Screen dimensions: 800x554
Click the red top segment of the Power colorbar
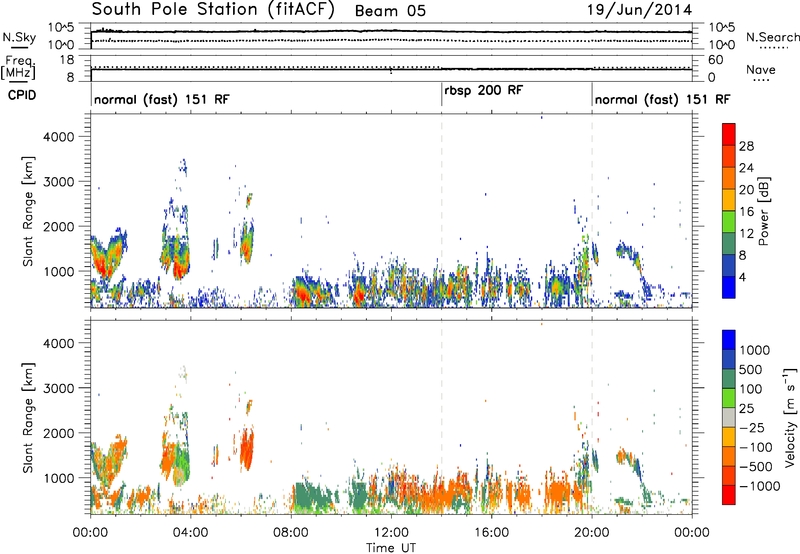tap(729, 134)
